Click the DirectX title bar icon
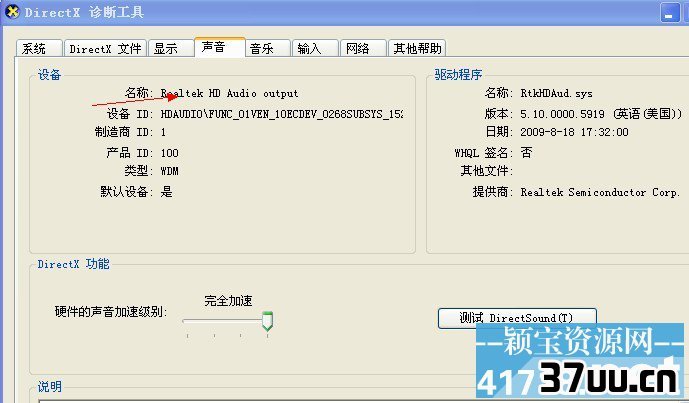This screenshot has height=403, width=689. coord(12,11)
